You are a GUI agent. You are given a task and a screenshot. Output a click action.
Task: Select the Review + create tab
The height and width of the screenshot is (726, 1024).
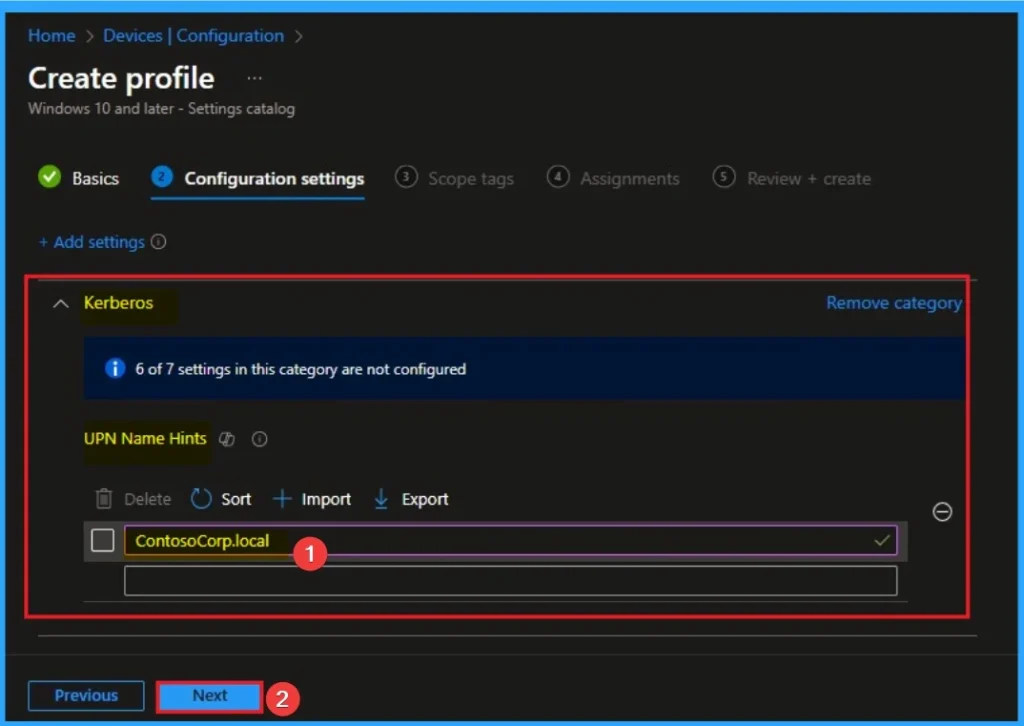(808, 179)
